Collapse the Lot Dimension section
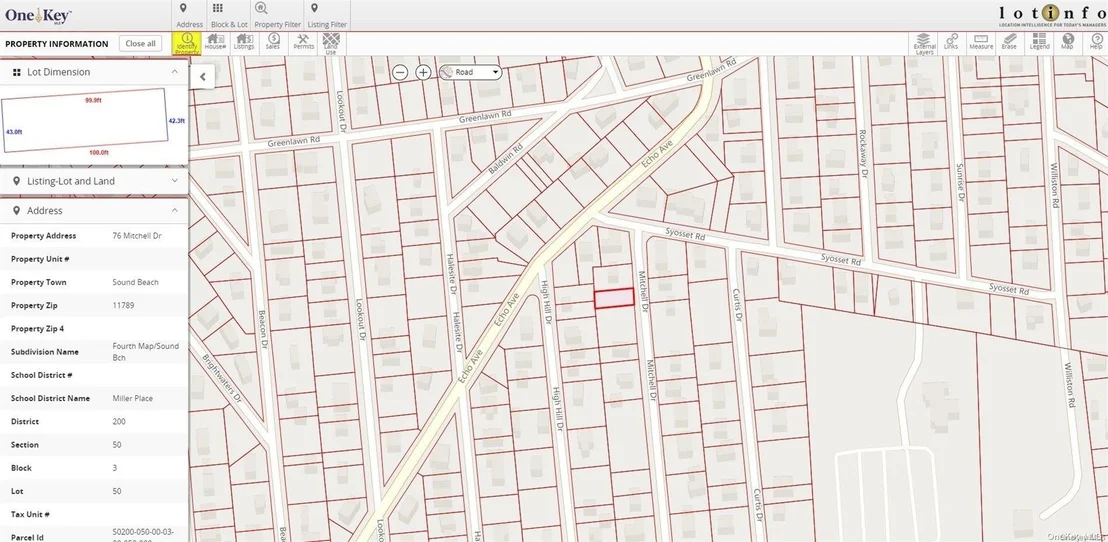This screenshot has width=1108, height=542. 175,72
